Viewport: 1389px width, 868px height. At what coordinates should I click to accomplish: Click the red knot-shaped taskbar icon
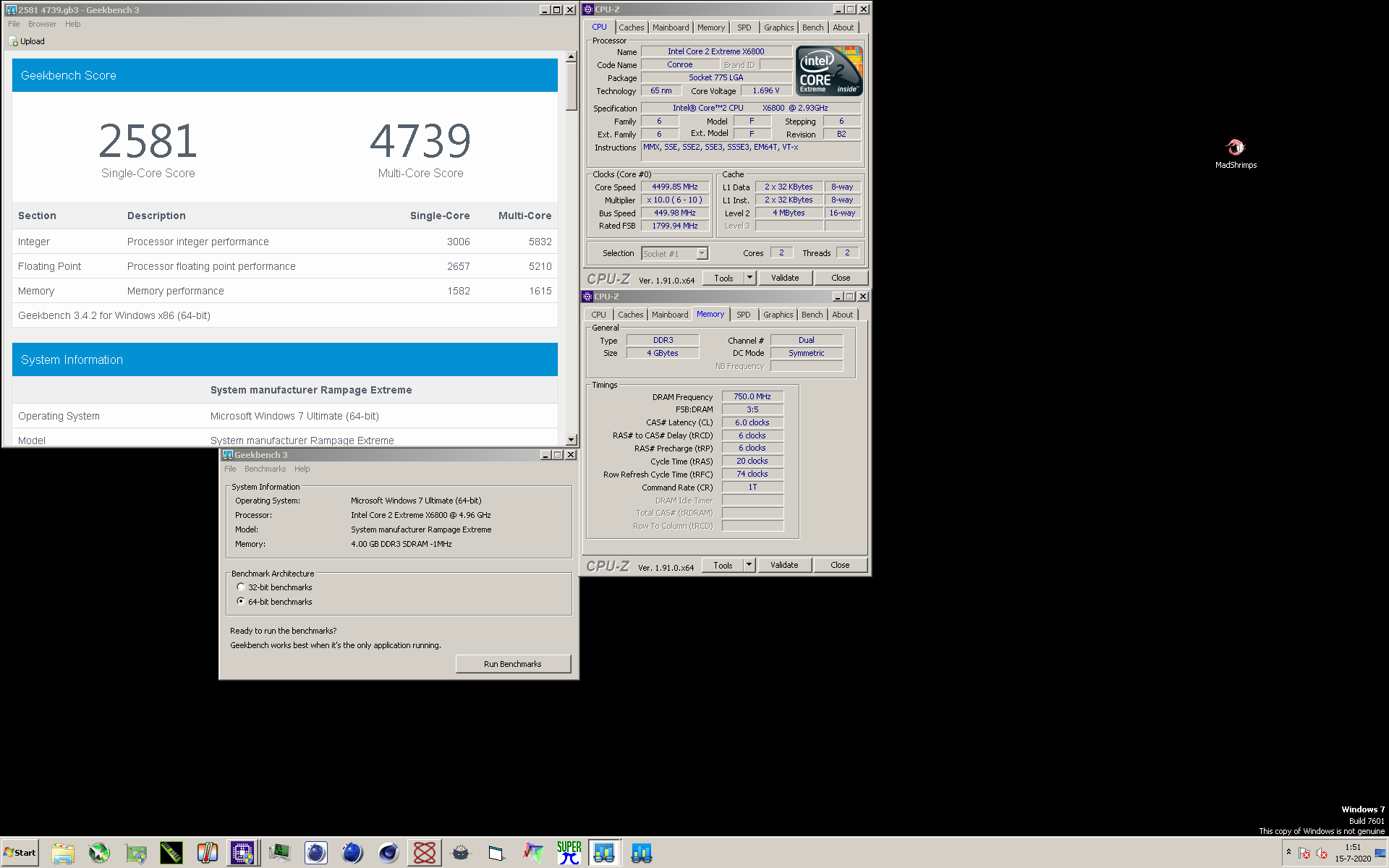425,854
